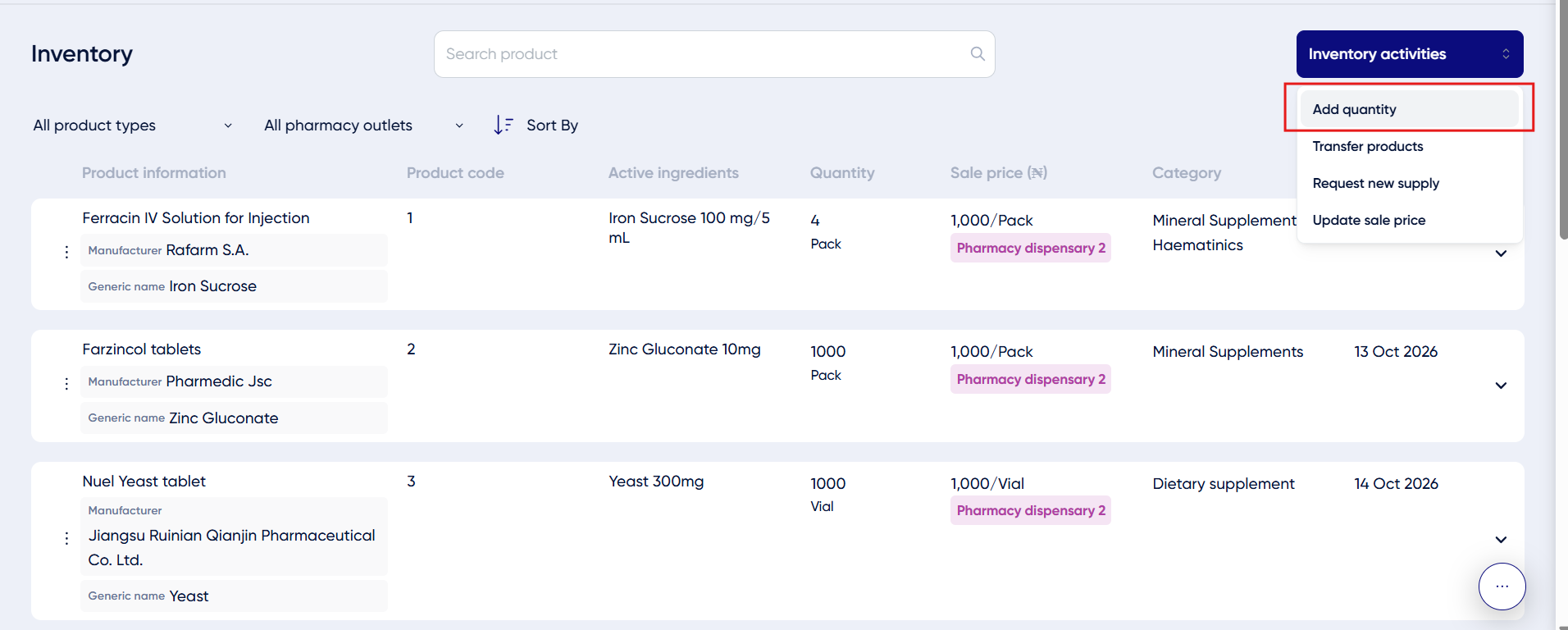The image size is (1568, 630).
Task: Click the Sort By arrow icon
Action: [x=504, y=125]
